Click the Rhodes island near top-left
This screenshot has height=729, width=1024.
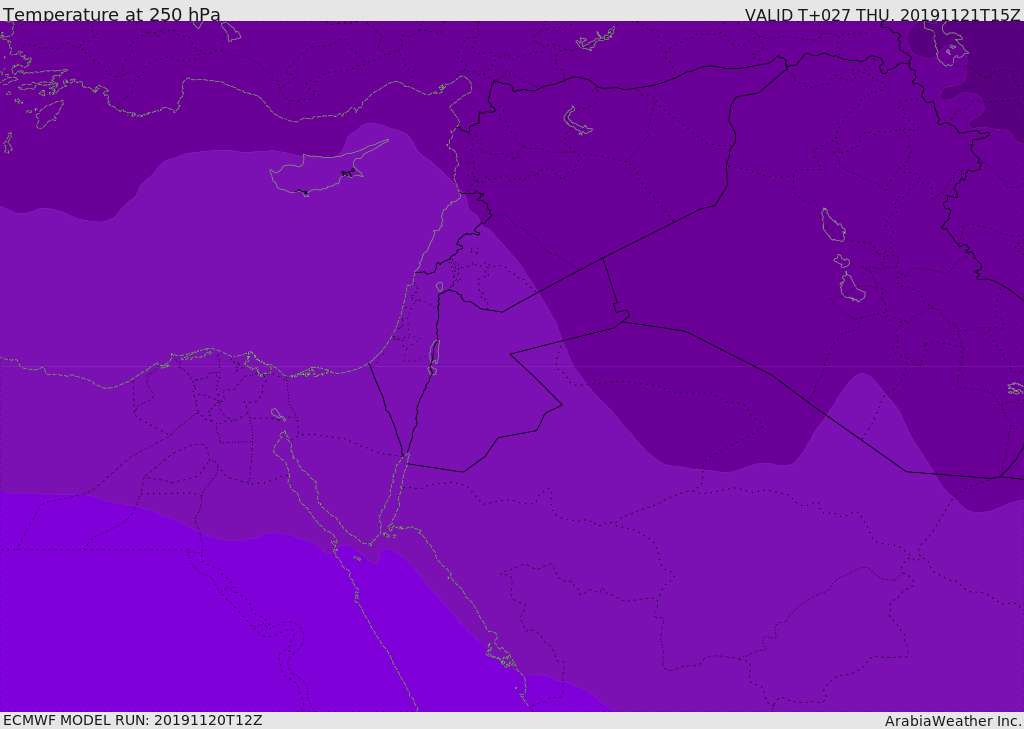pos(49,114)
